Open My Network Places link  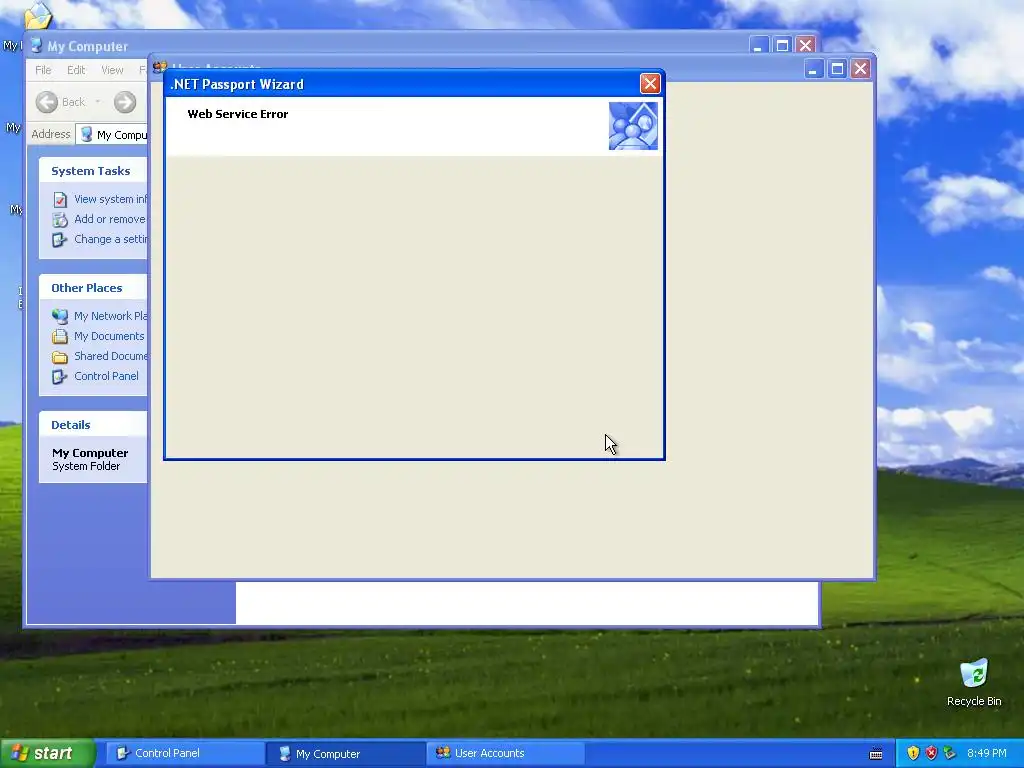pyautogui.click(x=110, y=316)
